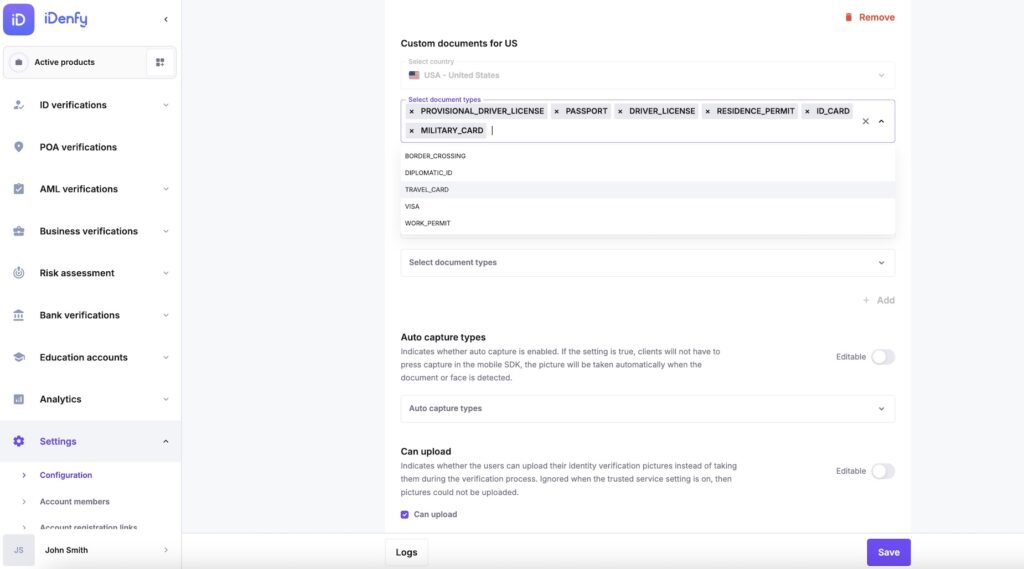Select WORK_PERMIT option
This screenshot has height=569, width=1024.
pos(647,223)
